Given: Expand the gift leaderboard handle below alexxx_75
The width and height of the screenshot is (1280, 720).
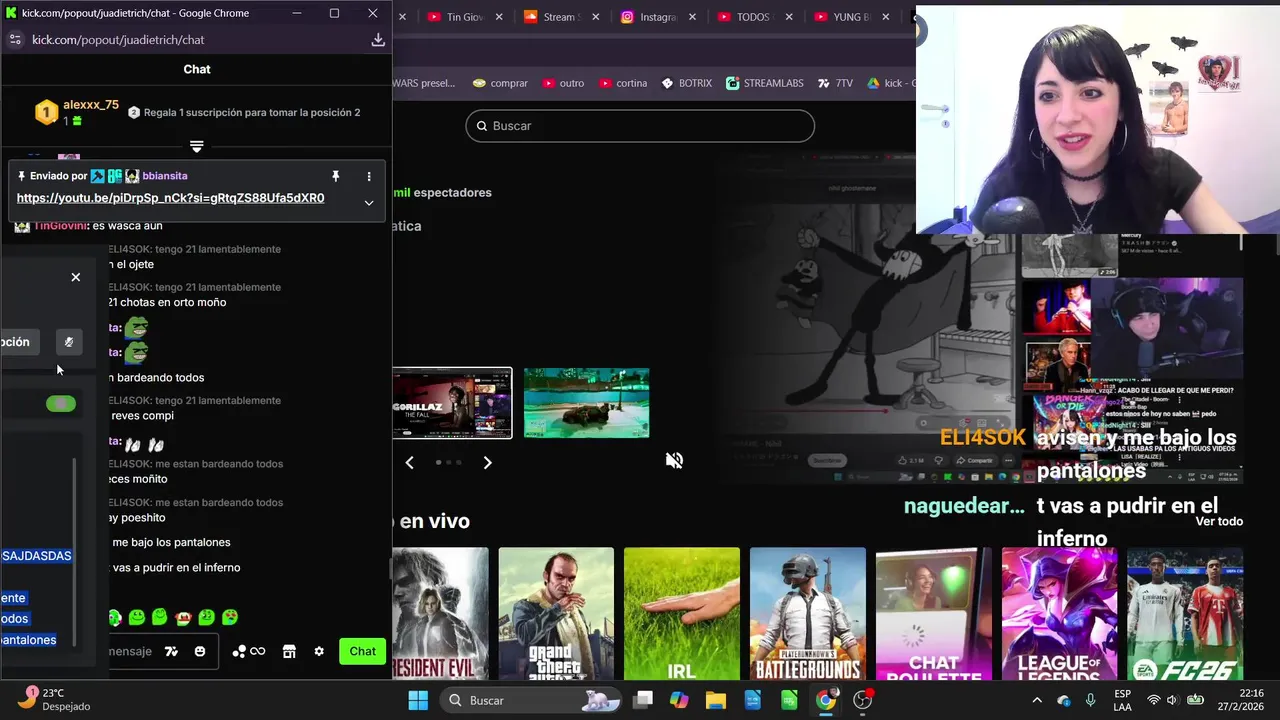Looking at the screenshot, I should (x=196, y=146).
